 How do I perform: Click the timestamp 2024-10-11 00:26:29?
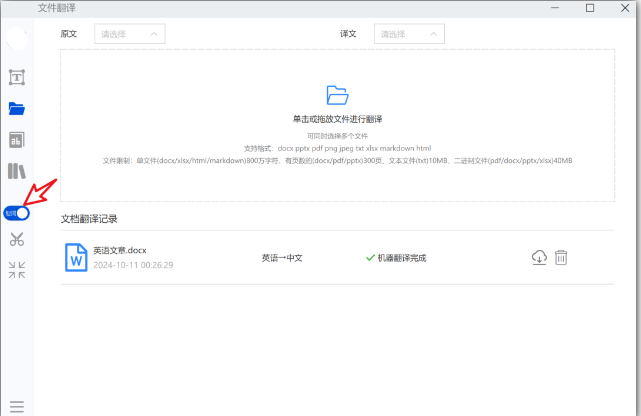click(x=133, y=265)
